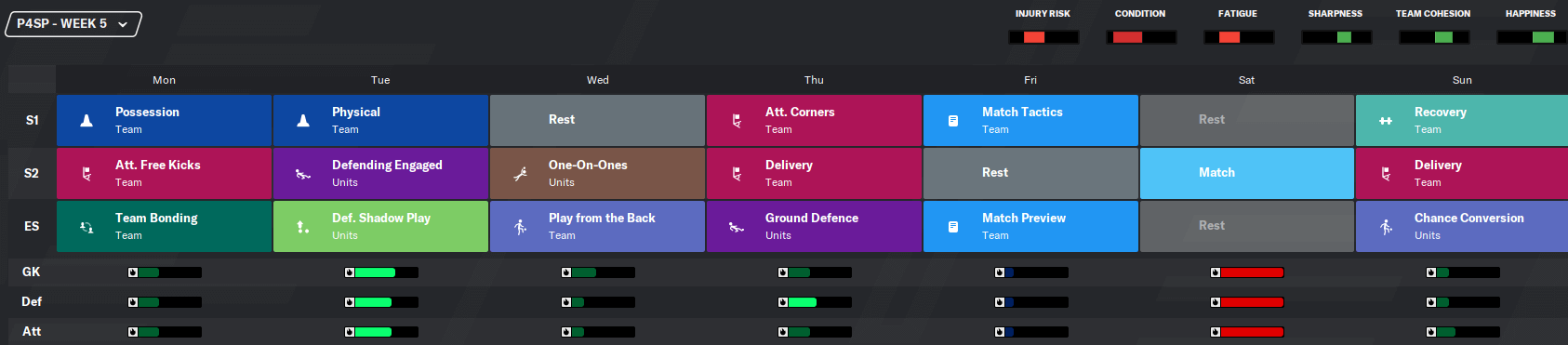Select the Wednesday Rest session in S1
This screenshot has width=1568, height=345.
597,120
